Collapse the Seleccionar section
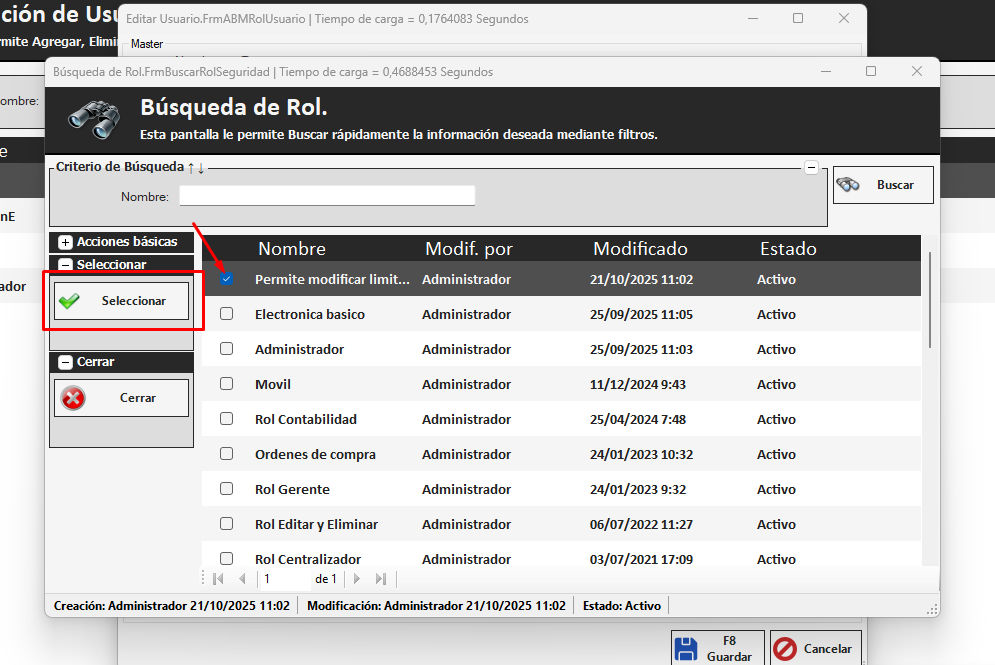The width and height of the screenshot is (995, 665). click(66, 265)
